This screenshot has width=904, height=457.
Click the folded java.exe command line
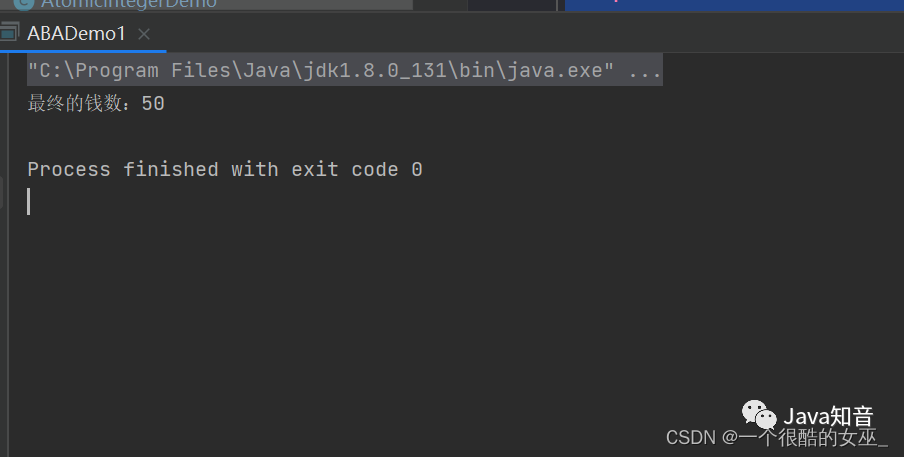pyautogui.click(x=345, y=70)
